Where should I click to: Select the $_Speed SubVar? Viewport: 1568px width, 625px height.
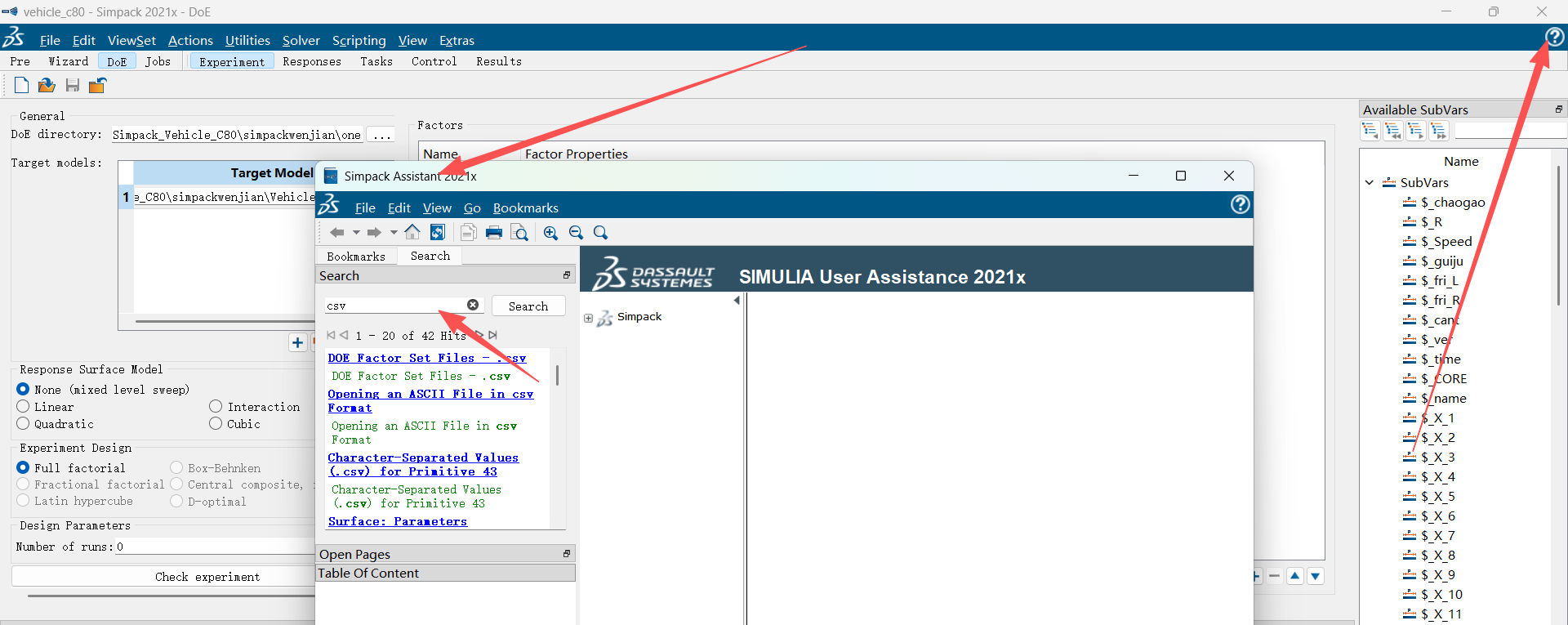click(x=1445, y=242)
